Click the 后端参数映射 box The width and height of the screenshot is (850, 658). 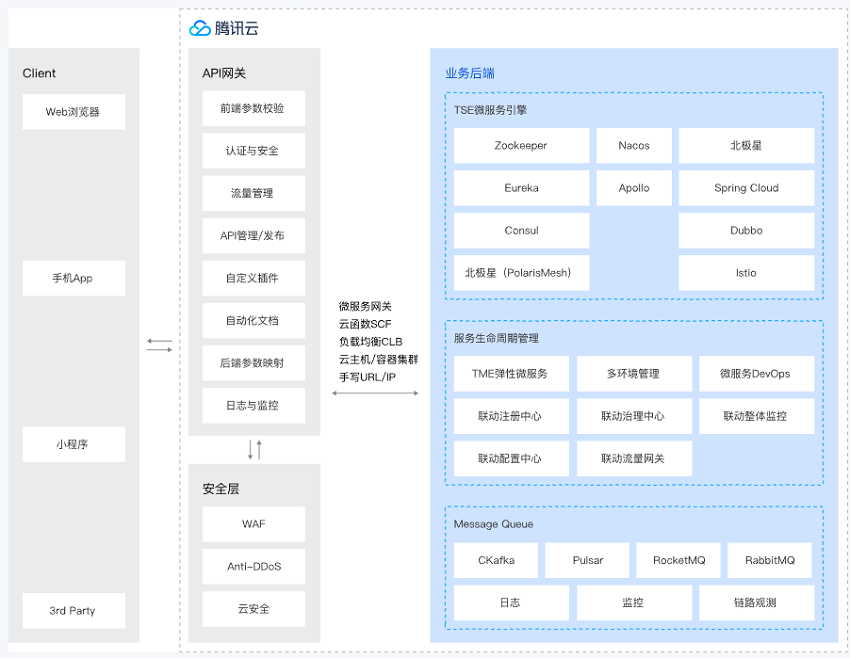[x=254, y=363]
